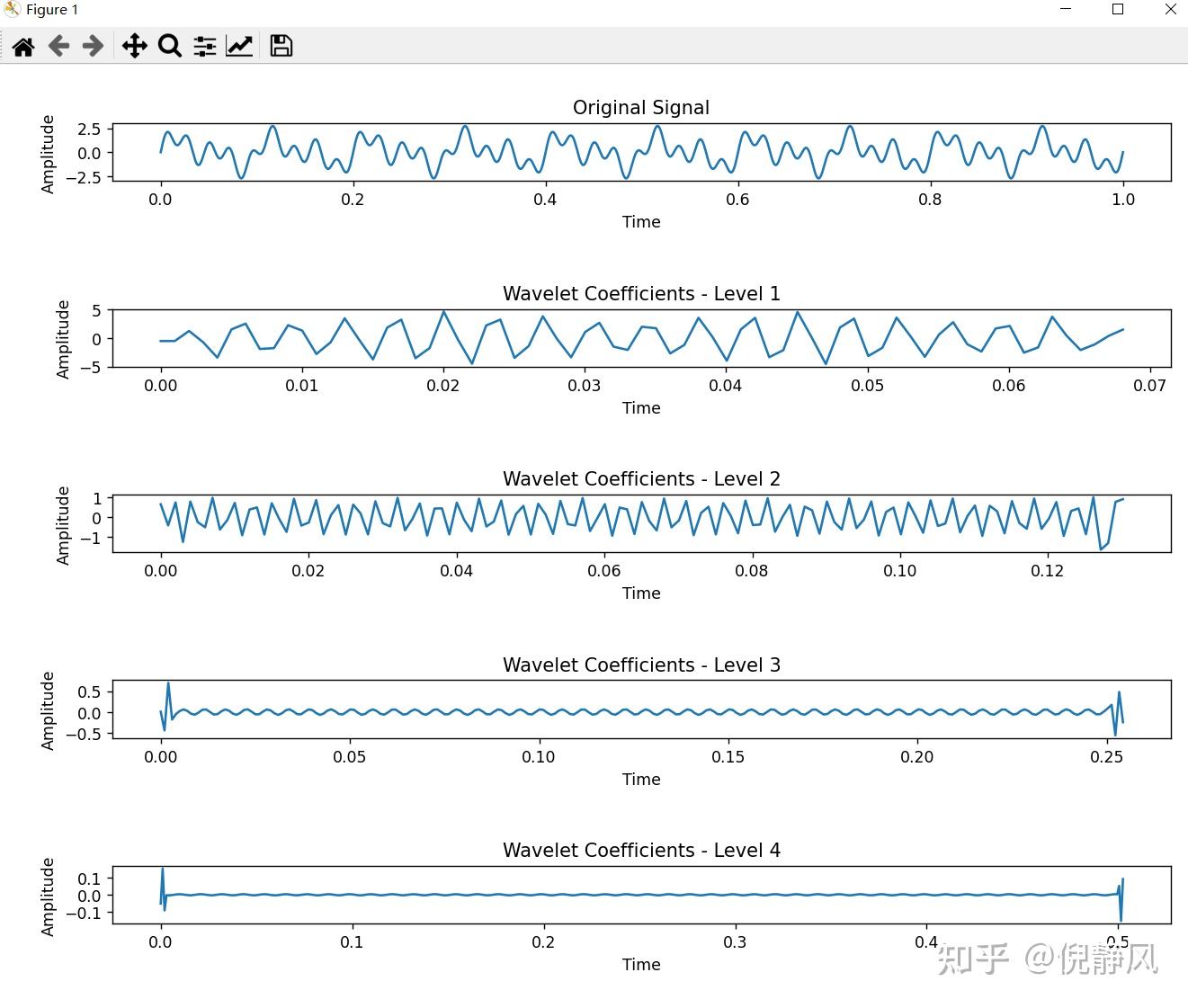Select the 'Wavelet Coefficients - Level 3' title
The image size is (1188, 1008).
[640, 665]
